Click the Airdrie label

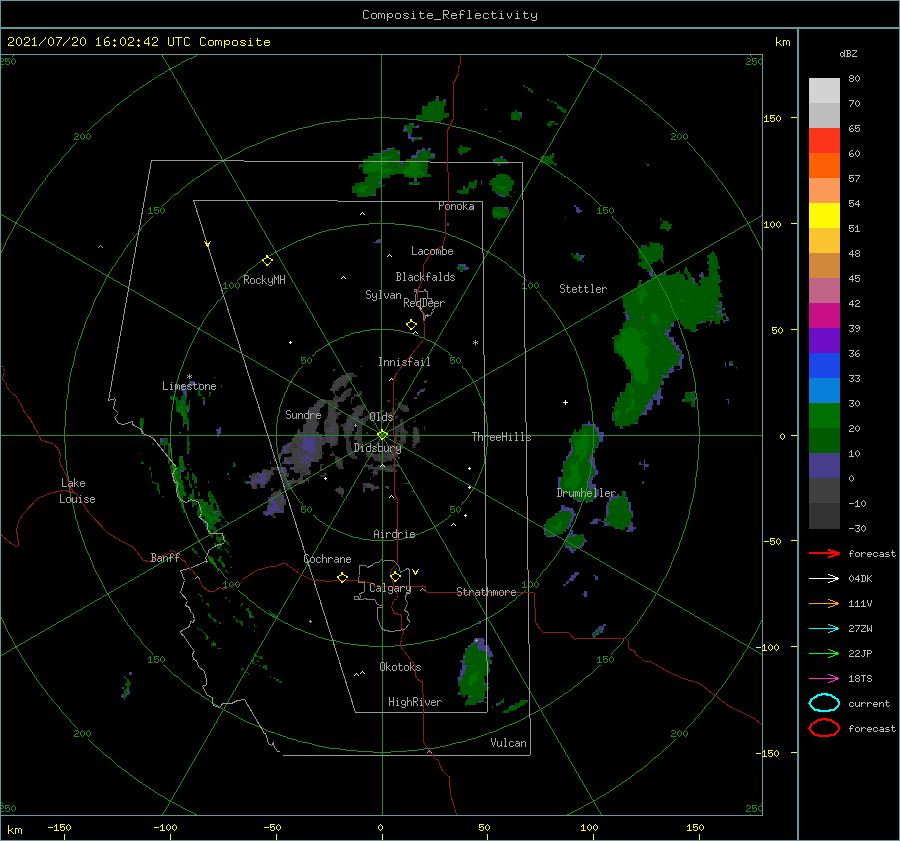pyautogui.click(x=394, y=534)
